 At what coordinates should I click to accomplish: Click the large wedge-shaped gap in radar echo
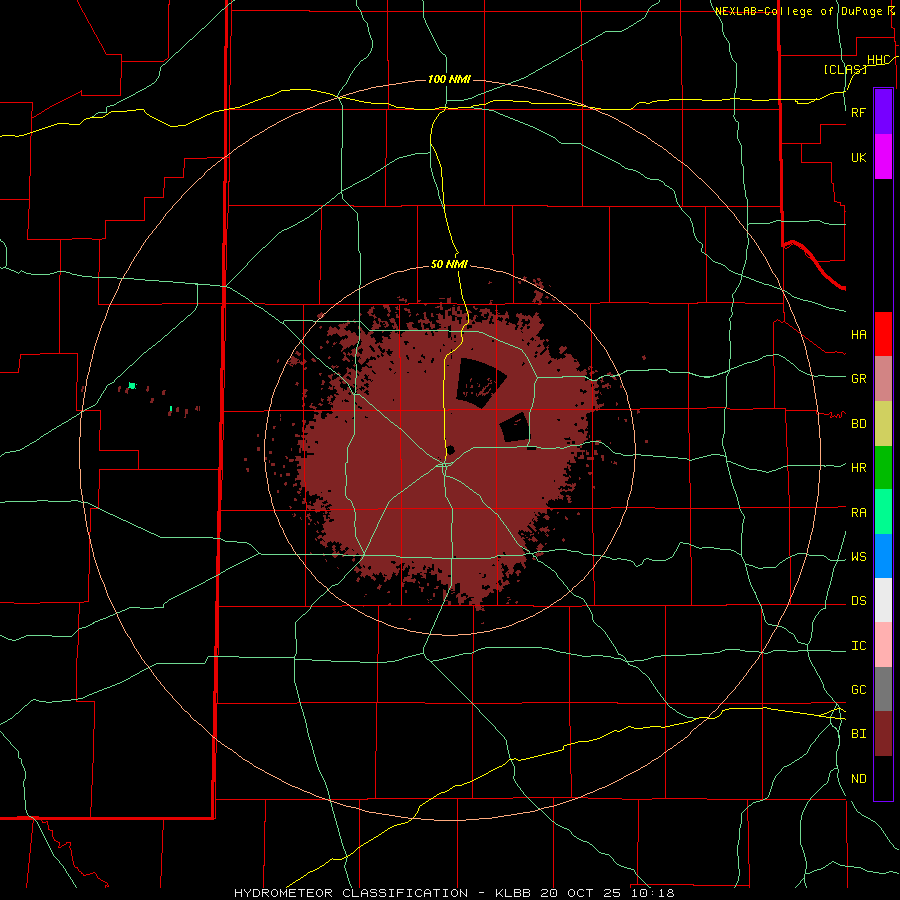479,382
